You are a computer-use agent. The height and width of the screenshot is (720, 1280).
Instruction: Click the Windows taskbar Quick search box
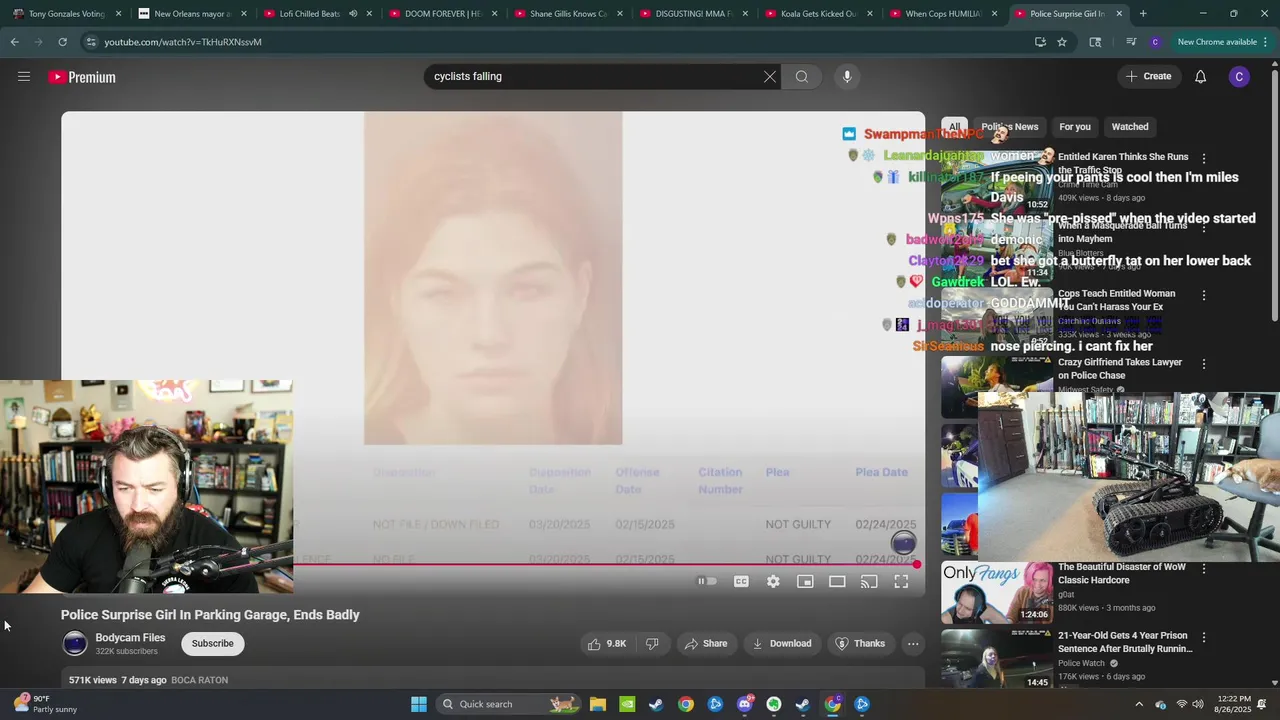click(x=508, y=704)
